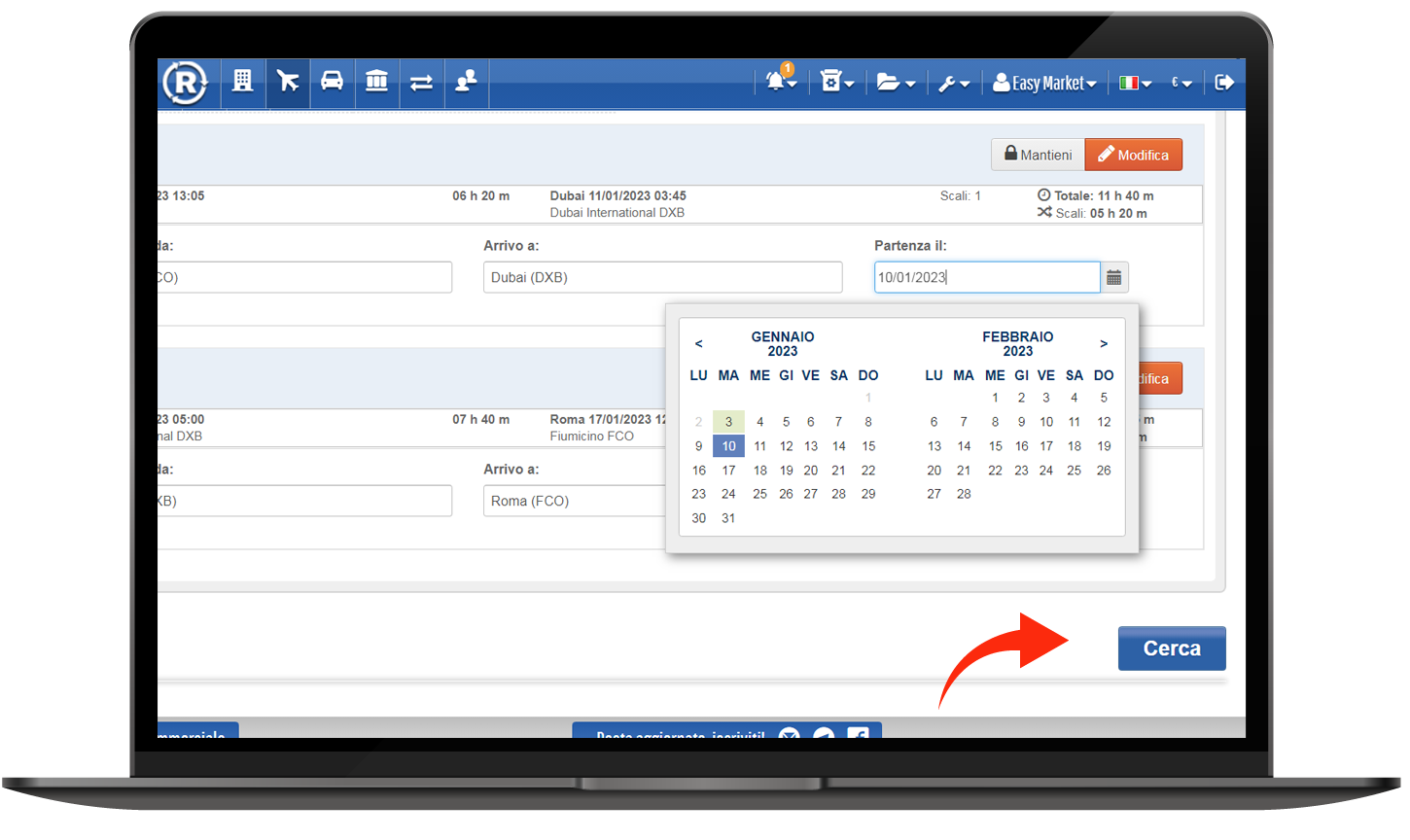This screenshot has height=840, width=1410.
Task: Click the orange Modifica button
Action: (1133, 155)
